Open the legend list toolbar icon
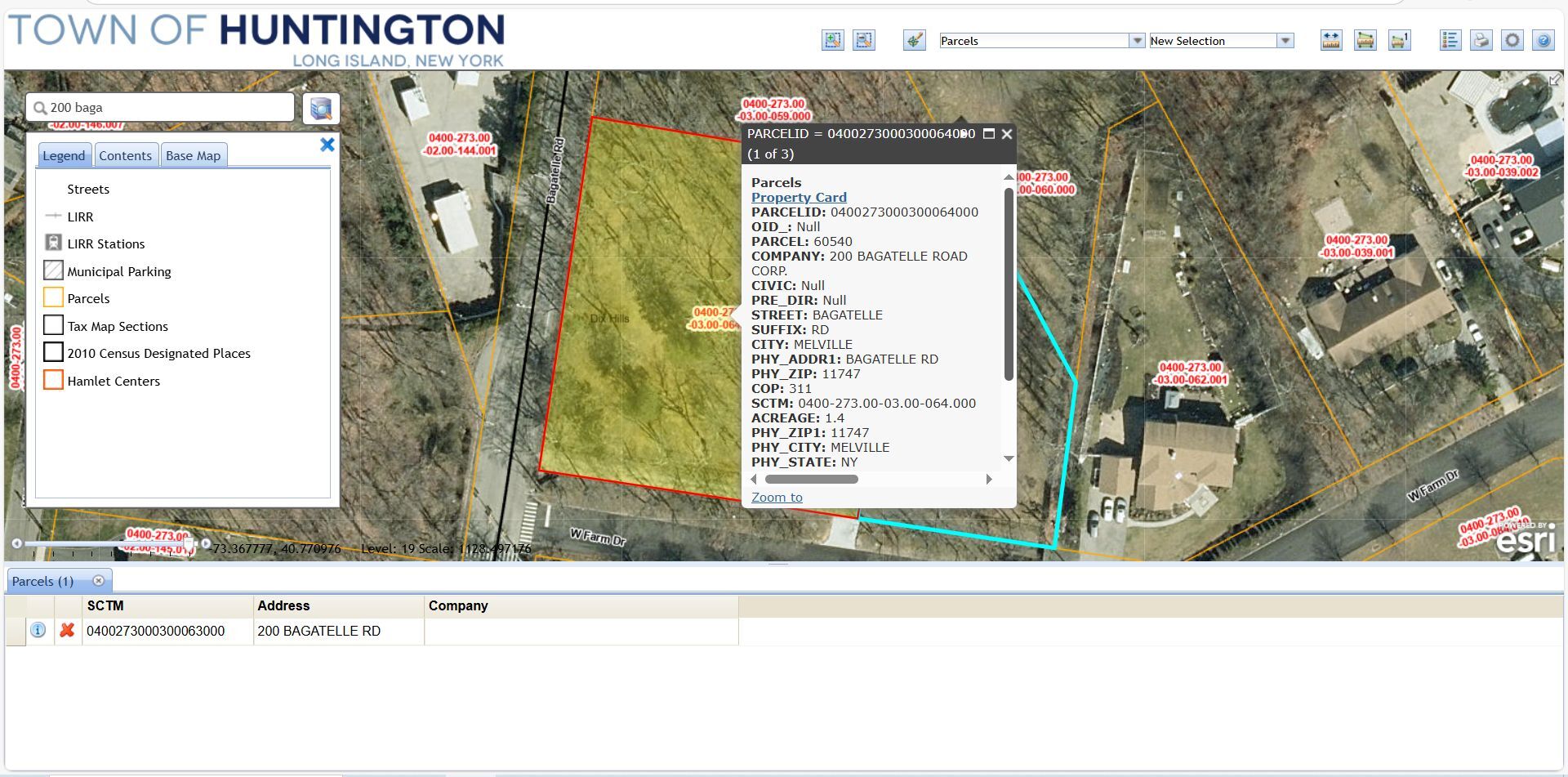The height and width of the screenshot is (777, 1568). coord(1450,40)
